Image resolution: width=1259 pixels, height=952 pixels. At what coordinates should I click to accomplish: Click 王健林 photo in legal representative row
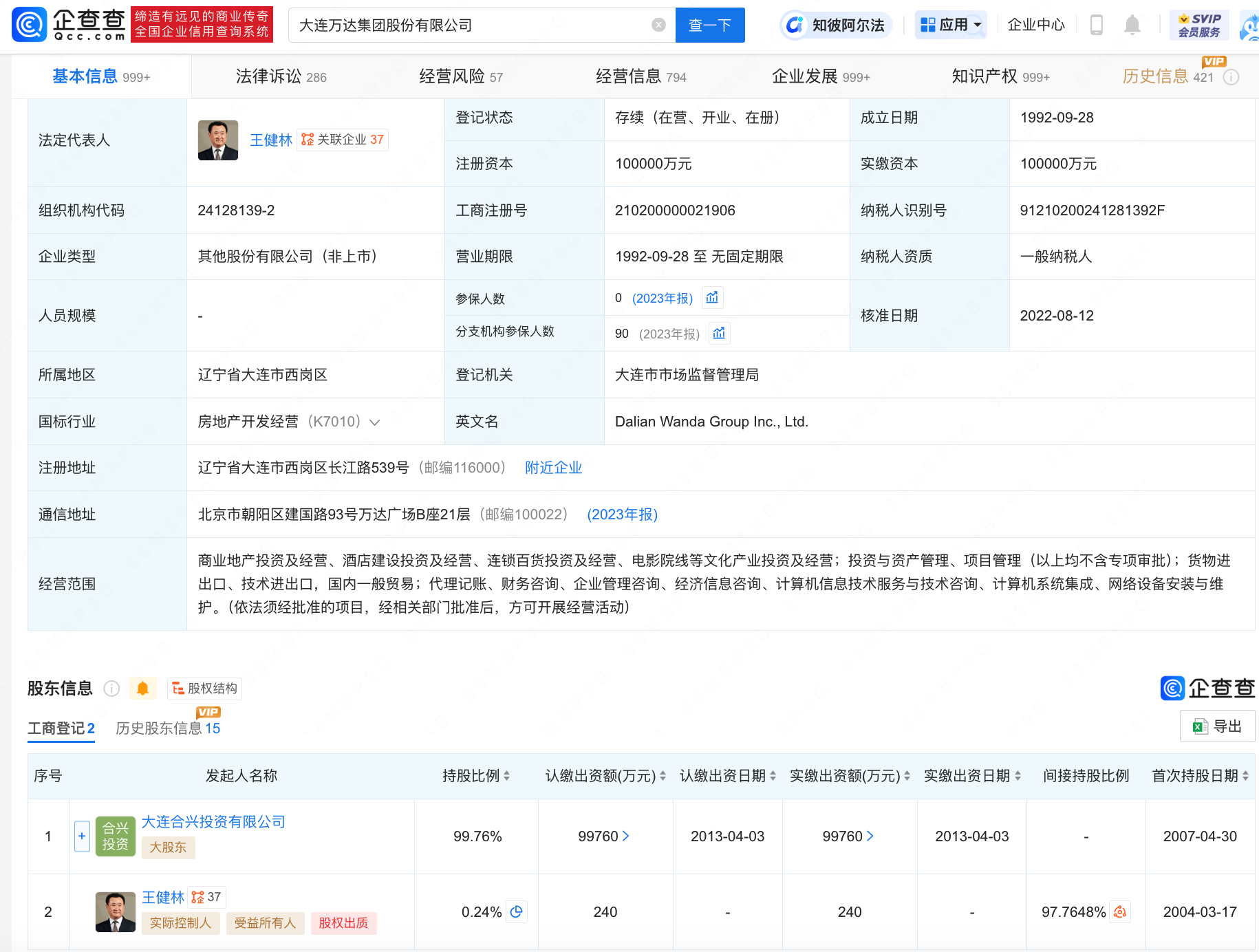click(218, 140)
